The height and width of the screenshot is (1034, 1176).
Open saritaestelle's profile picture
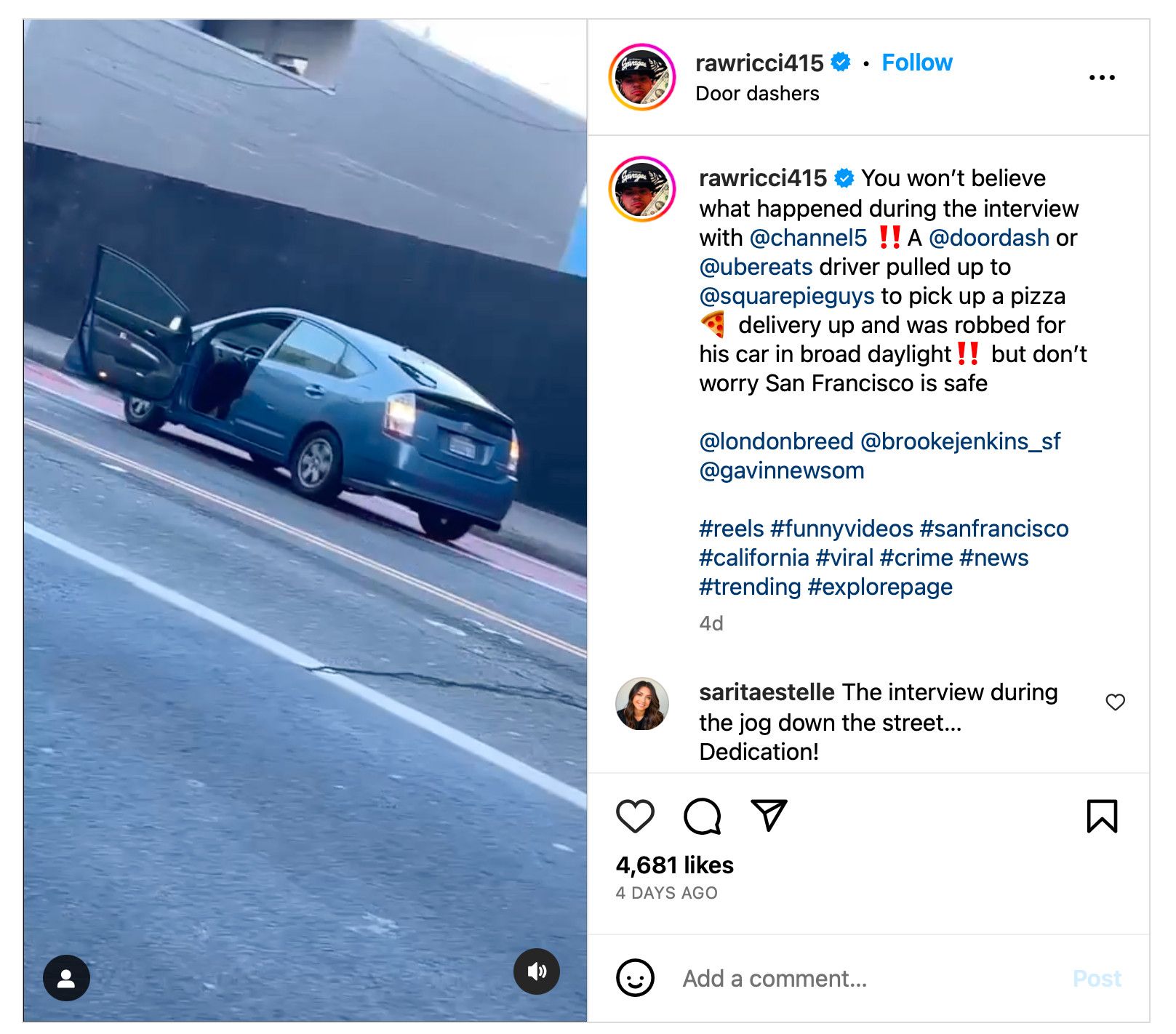[641, 704]
